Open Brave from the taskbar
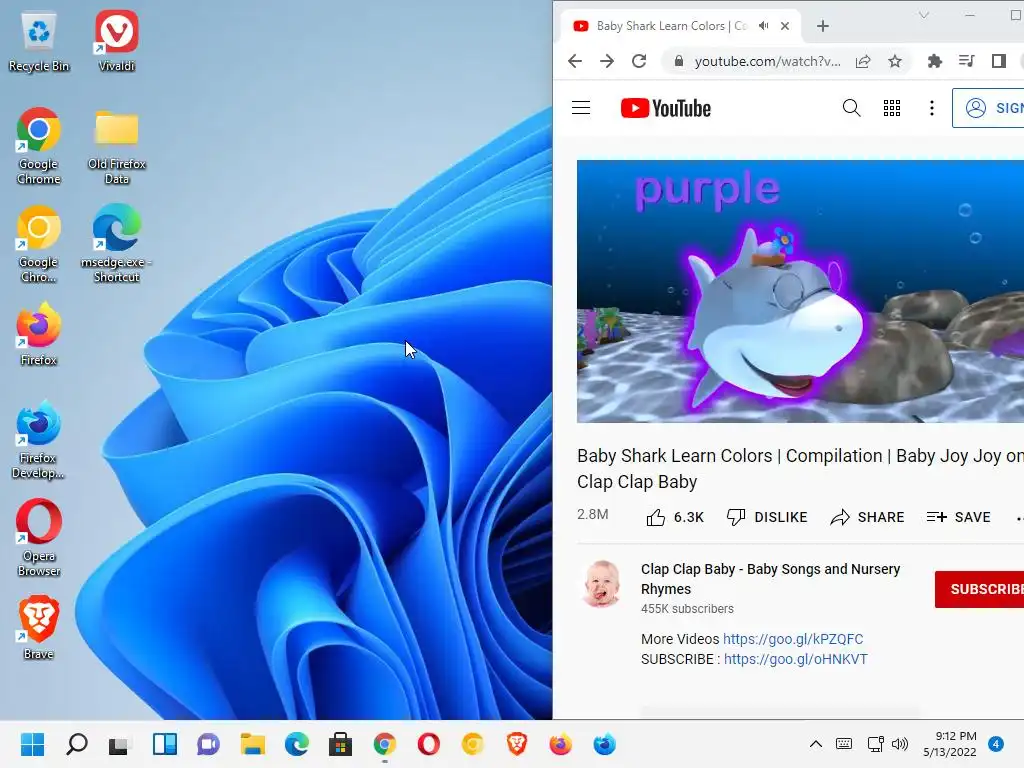 point(517,744)
